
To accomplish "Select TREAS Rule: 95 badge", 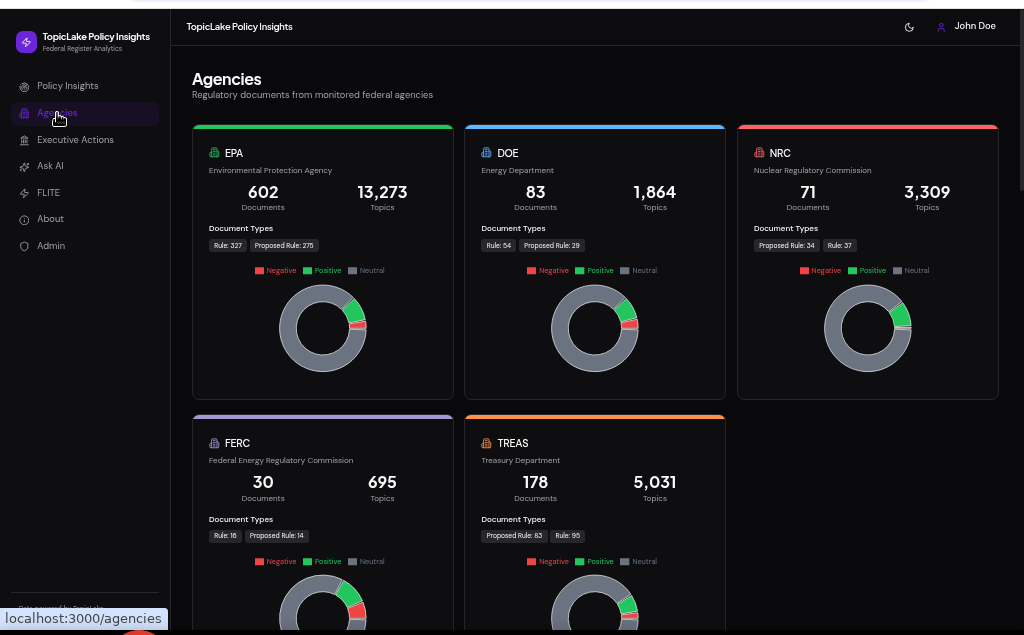I will [x=568, y=536].
